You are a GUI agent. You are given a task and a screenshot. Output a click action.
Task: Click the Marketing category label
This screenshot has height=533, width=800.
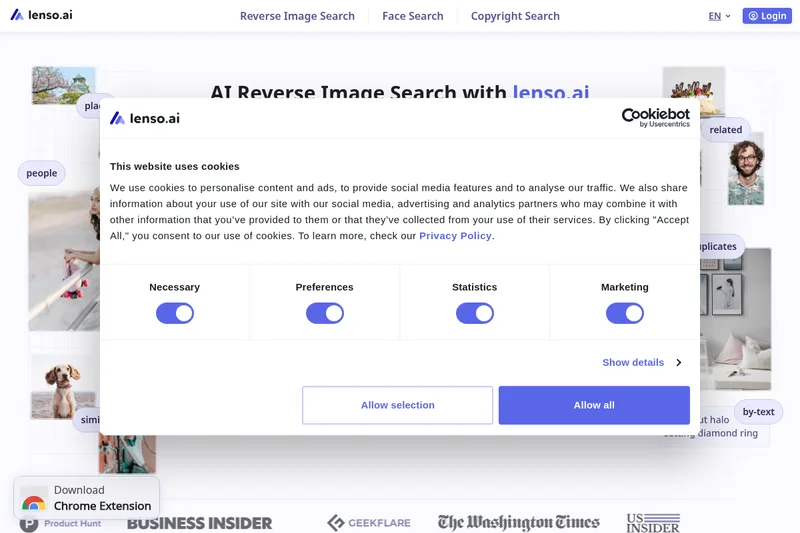624,287
